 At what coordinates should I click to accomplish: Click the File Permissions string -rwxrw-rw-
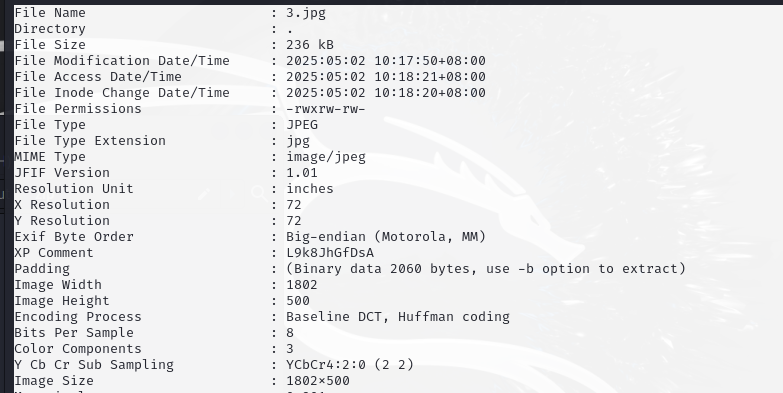click(326, 109)
